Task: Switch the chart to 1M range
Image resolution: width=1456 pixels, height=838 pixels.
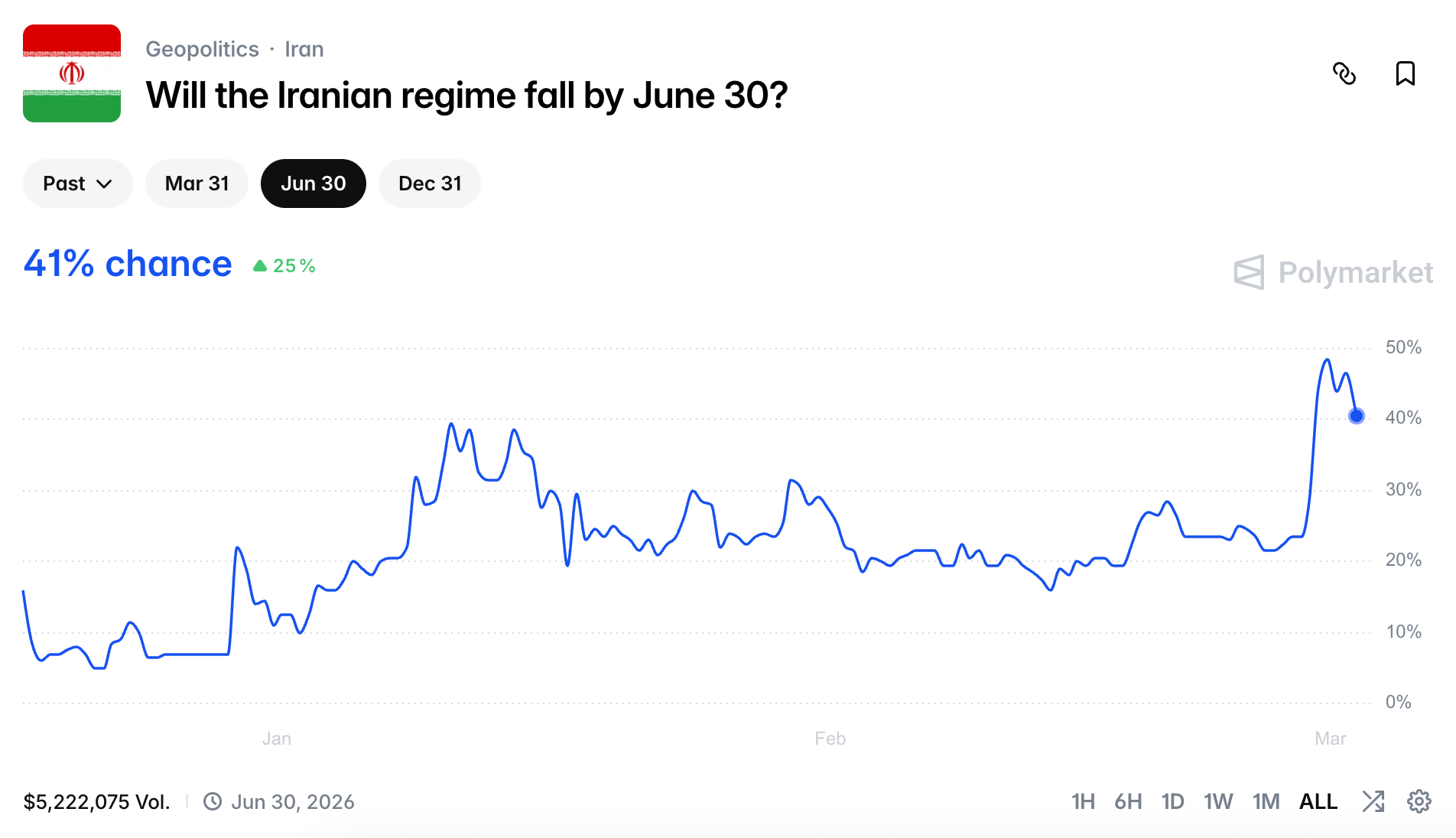Action: [1266, 801]
